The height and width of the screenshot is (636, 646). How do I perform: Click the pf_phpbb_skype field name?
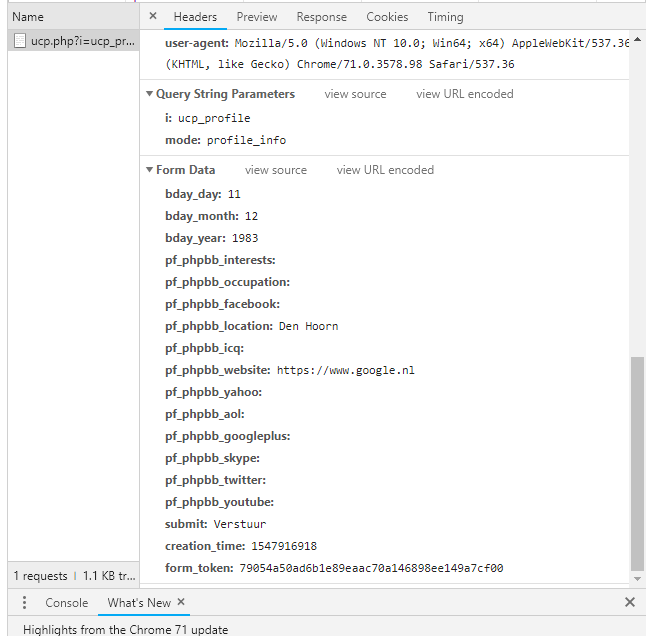tap(212, 458)
